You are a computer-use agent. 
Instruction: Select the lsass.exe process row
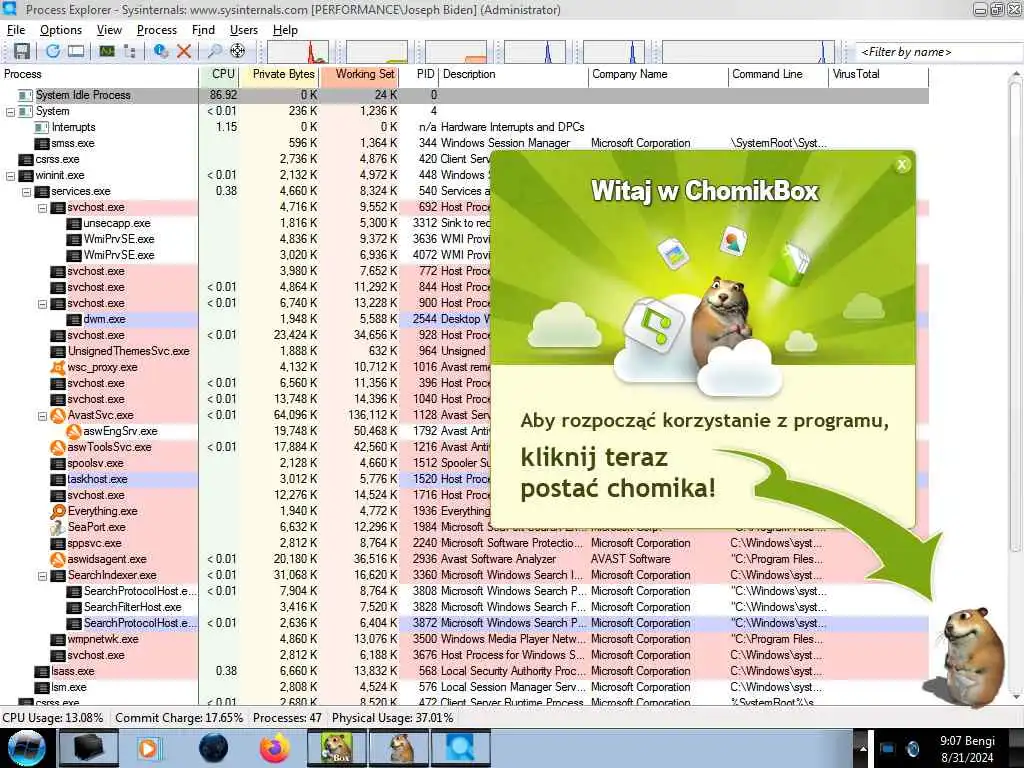coord(464,671)
